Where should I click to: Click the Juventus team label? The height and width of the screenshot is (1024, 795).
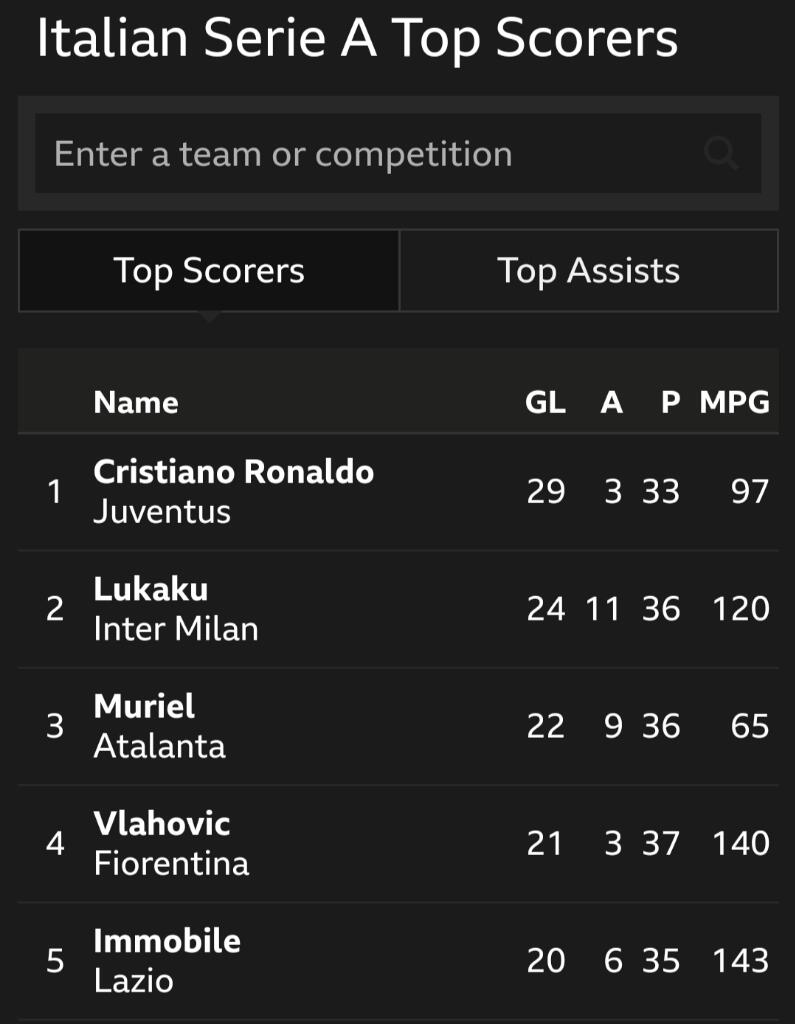(162, 512)
